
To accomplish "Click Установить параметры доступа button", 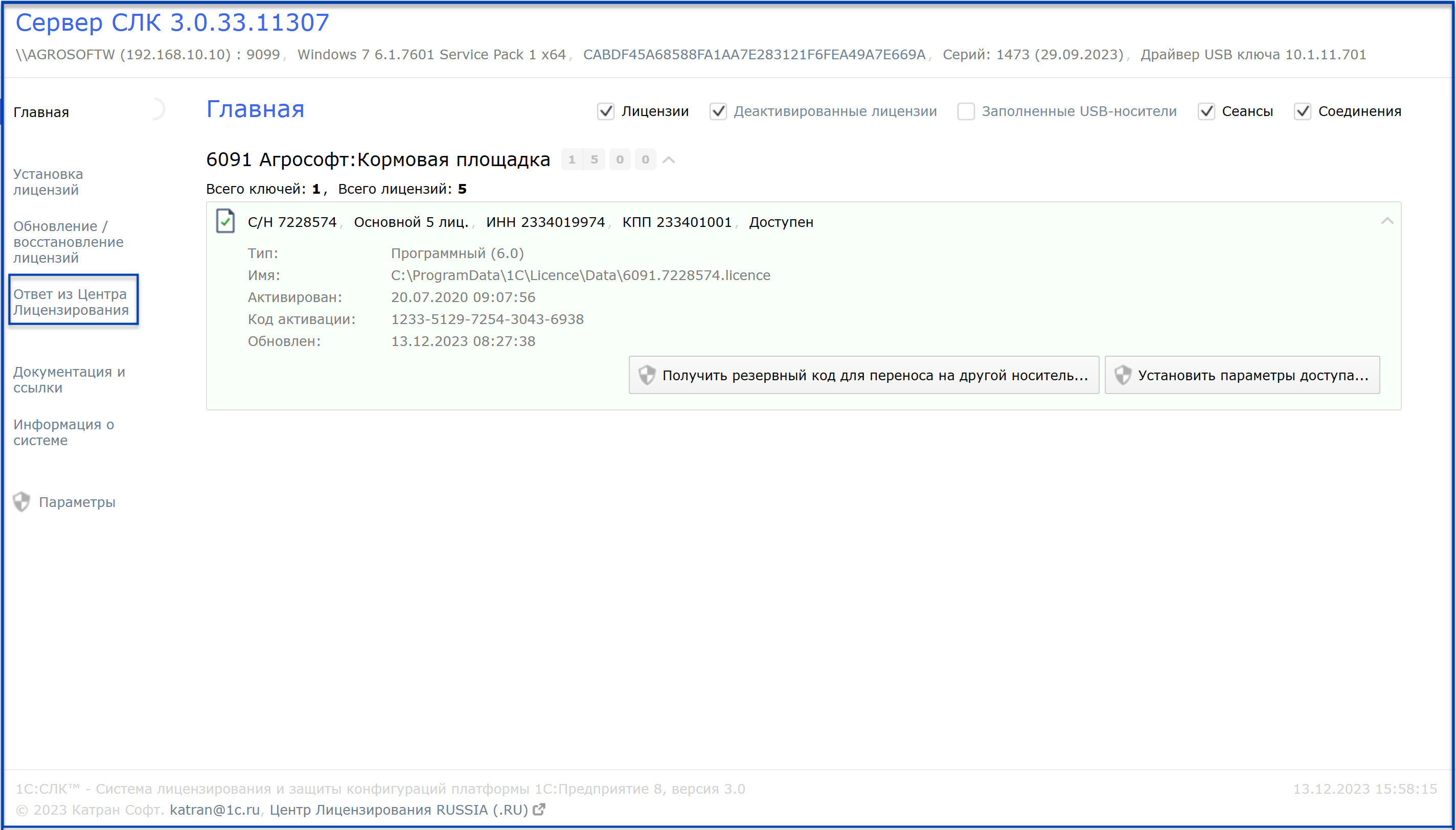I will click(x=1242, y=375).
